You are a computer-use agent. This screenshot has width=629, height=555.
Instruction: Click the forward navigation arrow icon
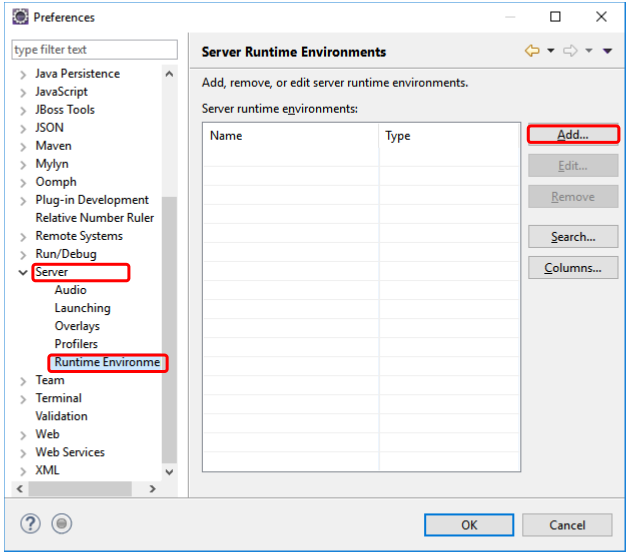coord(570,51)
